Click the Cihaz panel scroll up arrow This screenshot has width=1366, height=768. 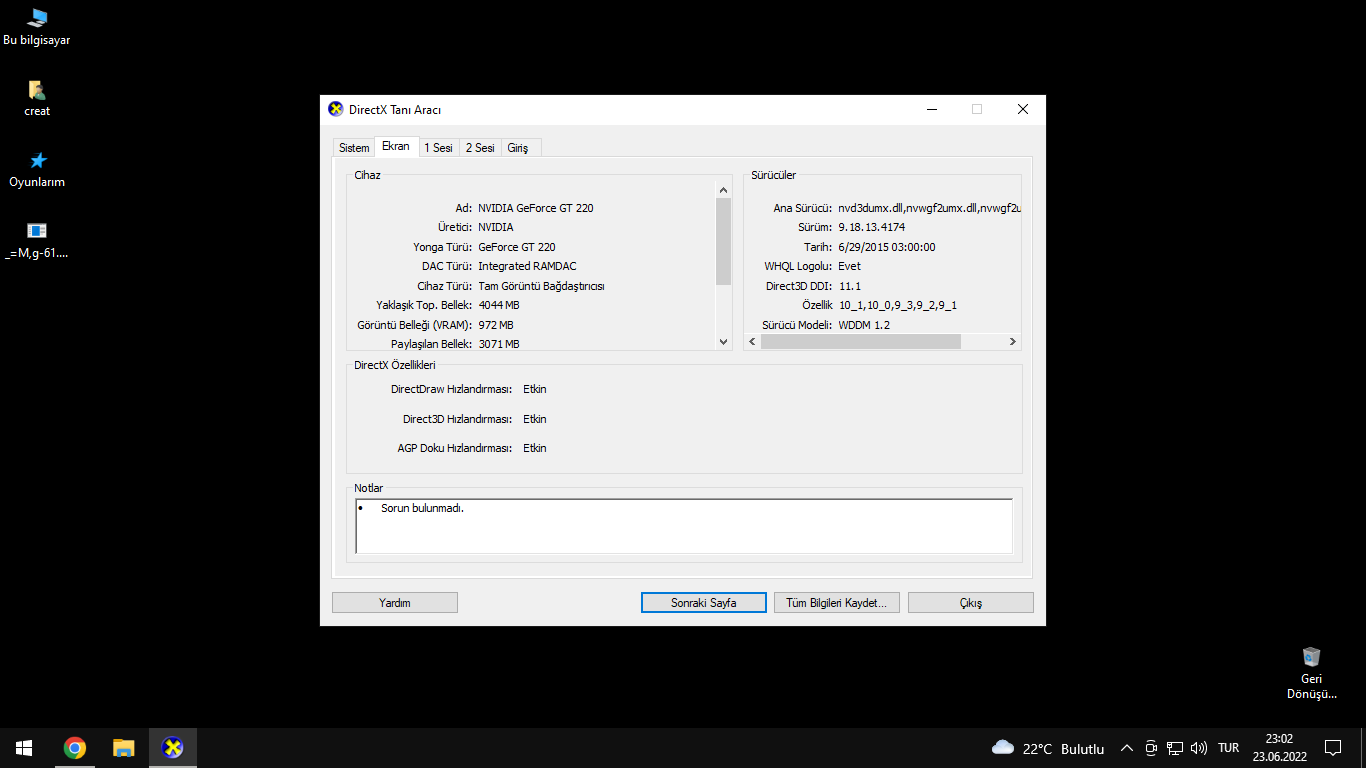click(x=725, y=190)
